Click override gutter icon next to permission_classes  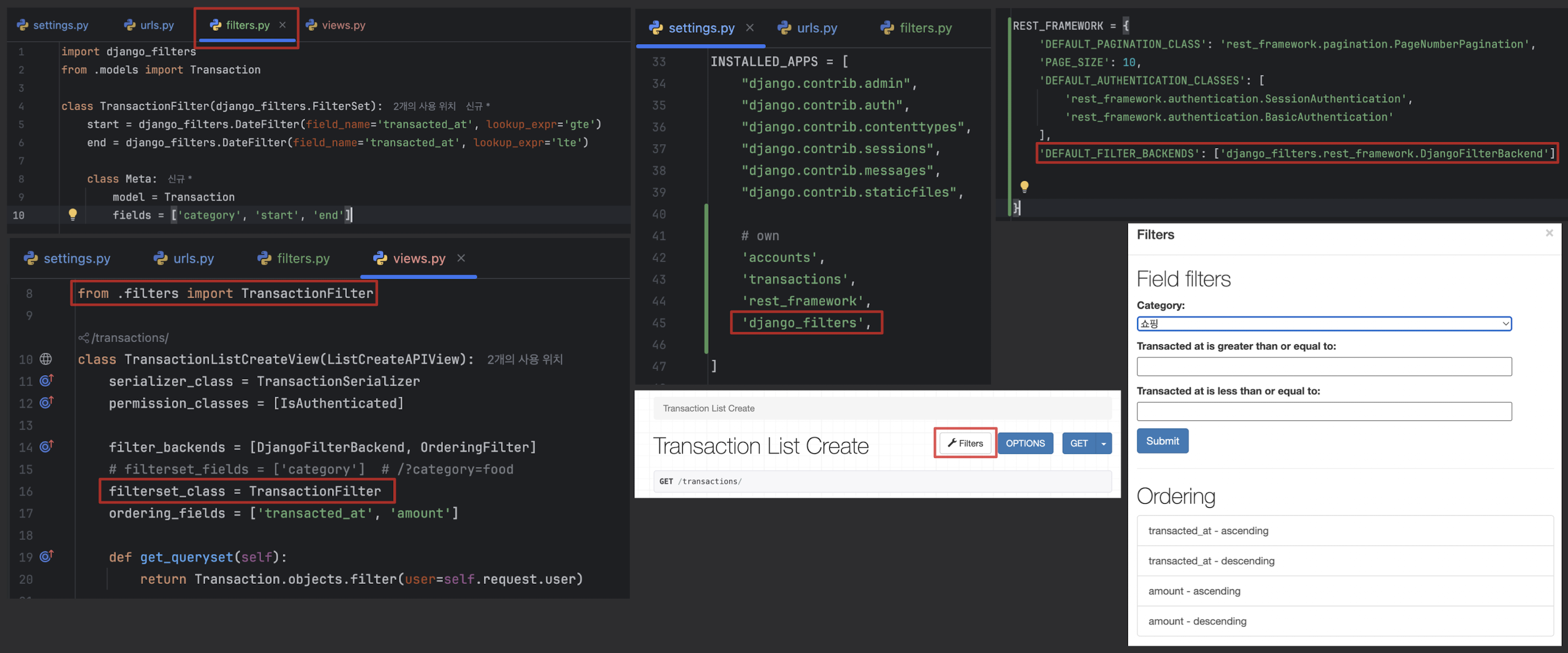tap(46, 403)
